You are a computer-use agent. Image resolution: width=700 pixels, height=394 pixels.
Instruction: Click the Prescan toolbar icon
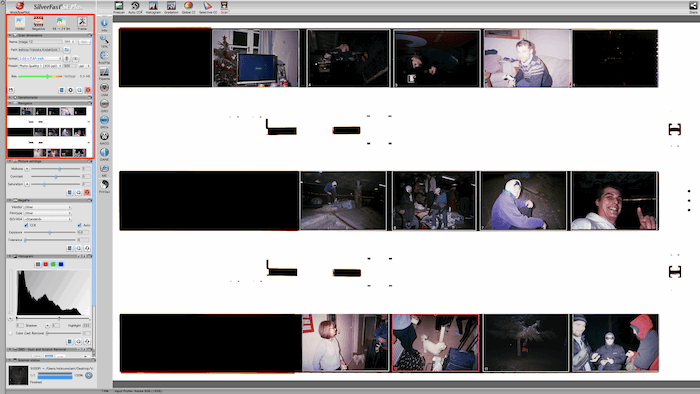click(x=119, y=7)
